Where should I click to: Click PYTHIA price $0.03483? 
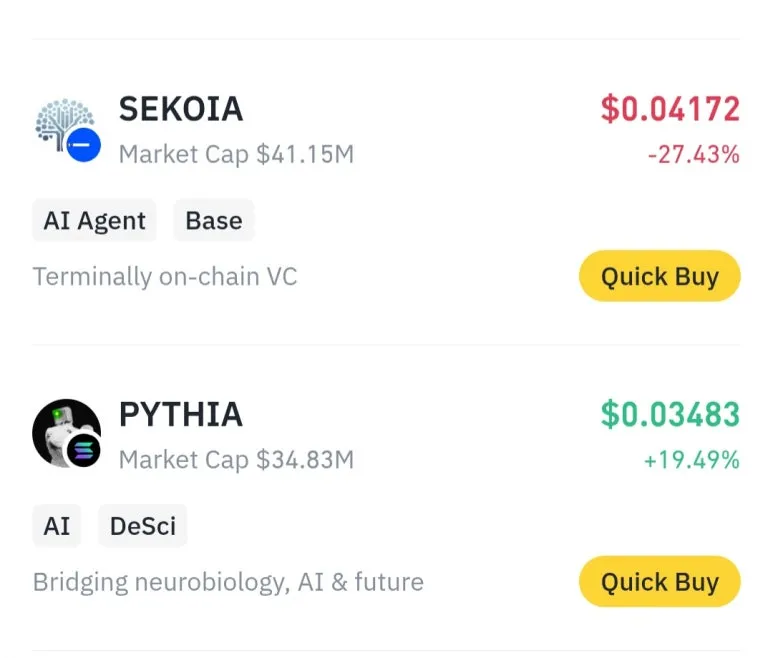[670, 414]
